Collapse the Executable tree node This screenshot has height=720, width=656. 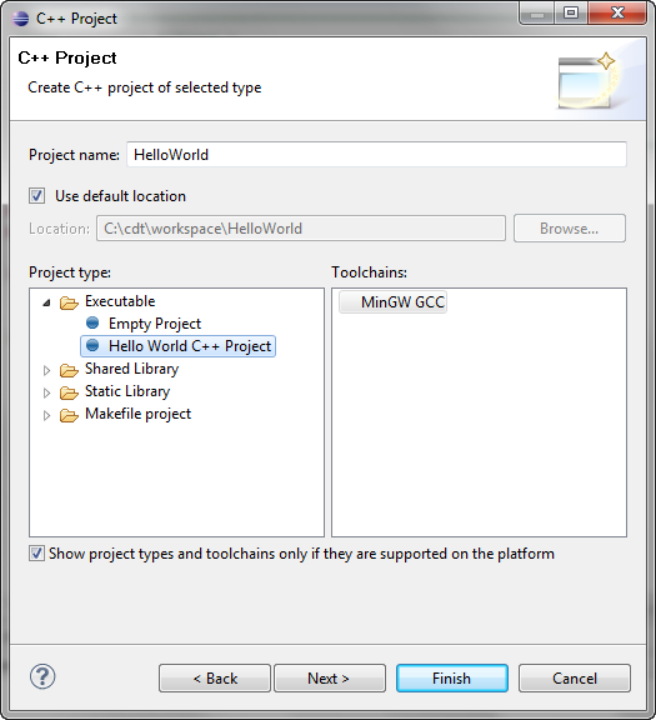point(47,302)
